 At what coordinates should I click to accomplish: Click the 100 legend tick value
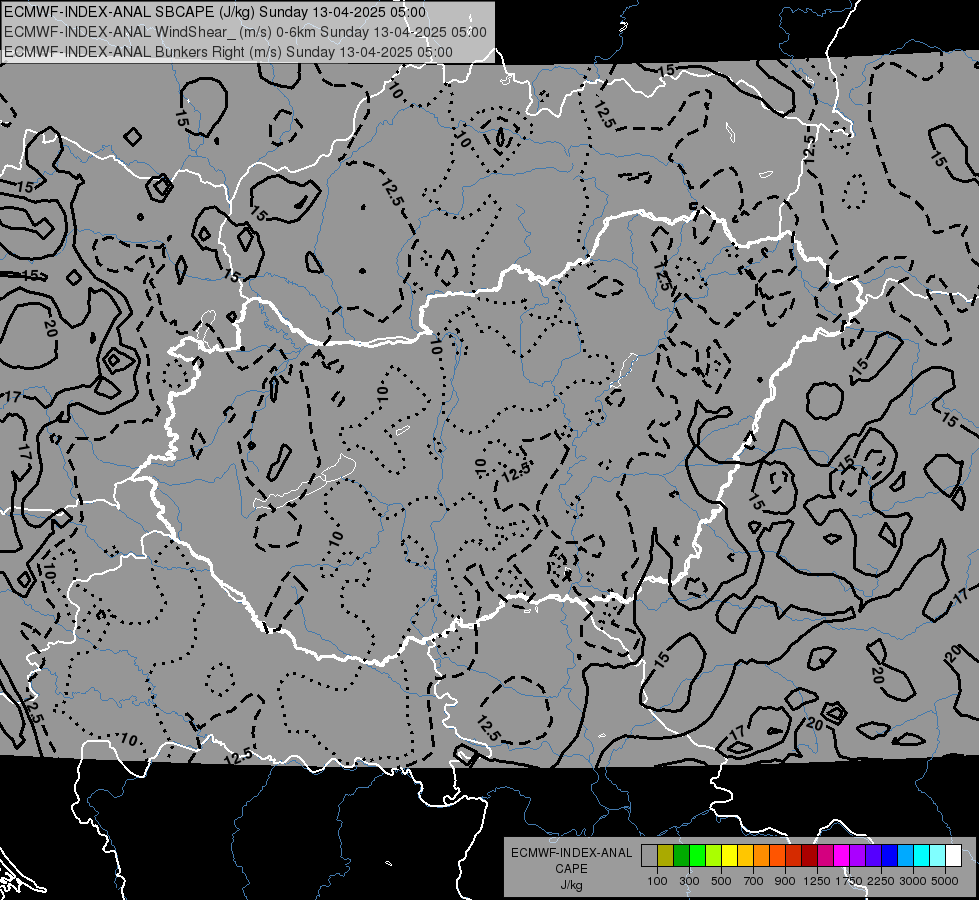tap(657, 881)
